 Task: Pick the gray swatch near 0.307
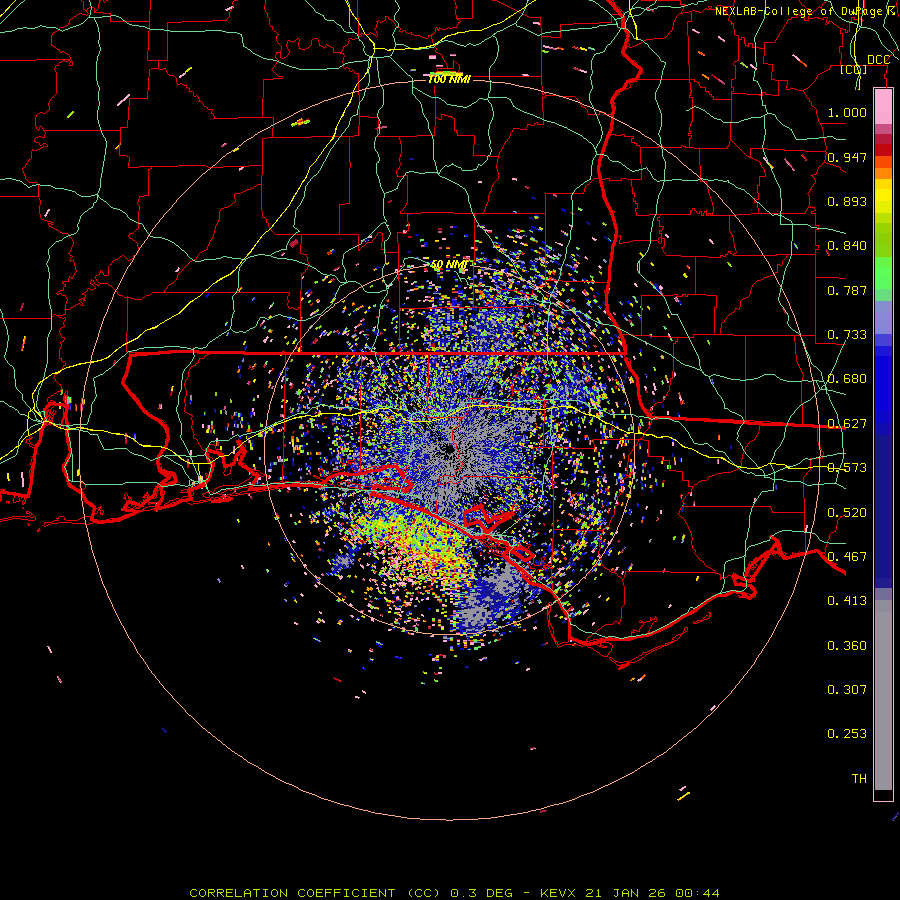coord(883,695)
